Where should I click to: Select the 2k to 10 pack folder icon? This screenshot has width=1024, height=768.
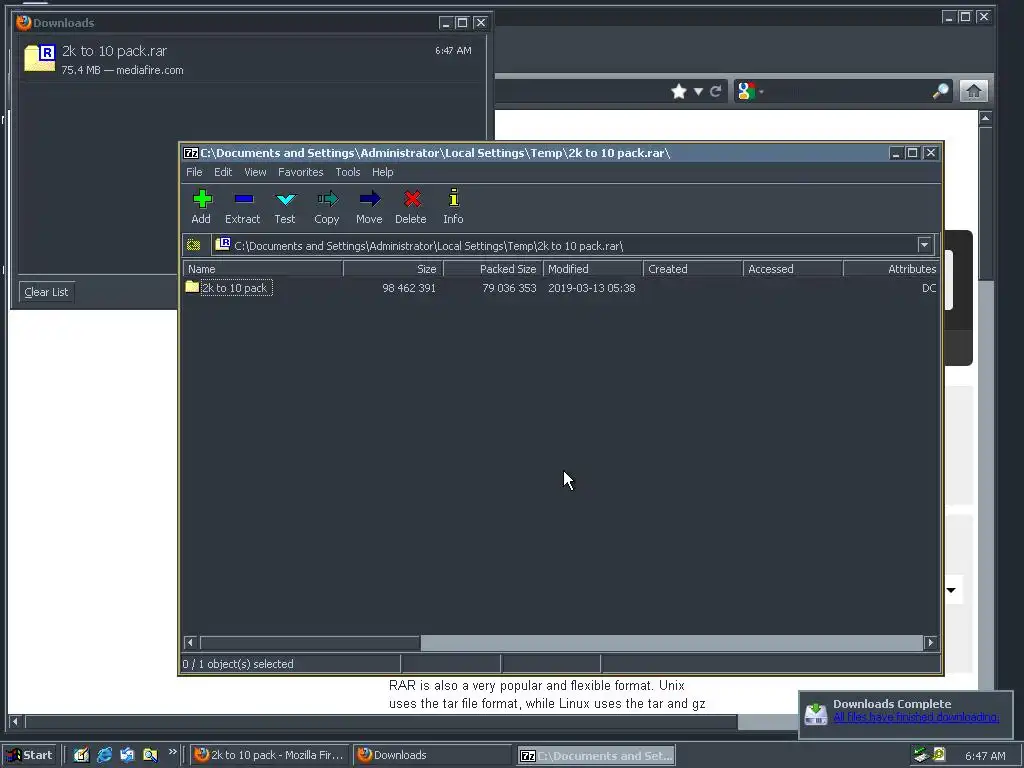191,287
